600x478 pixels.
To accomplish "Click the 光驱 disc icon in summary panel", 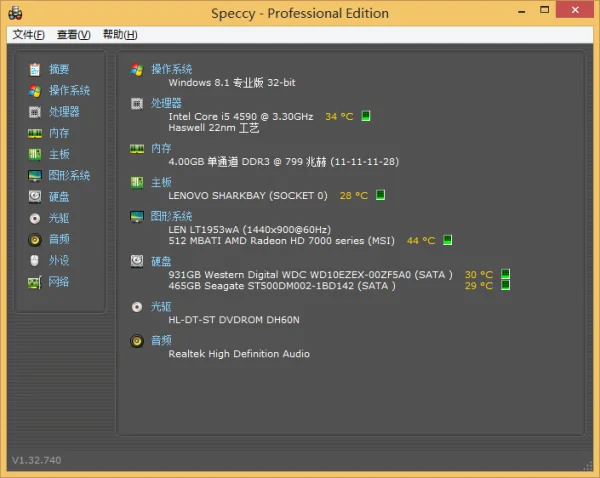I will click(x=137, y=307).
